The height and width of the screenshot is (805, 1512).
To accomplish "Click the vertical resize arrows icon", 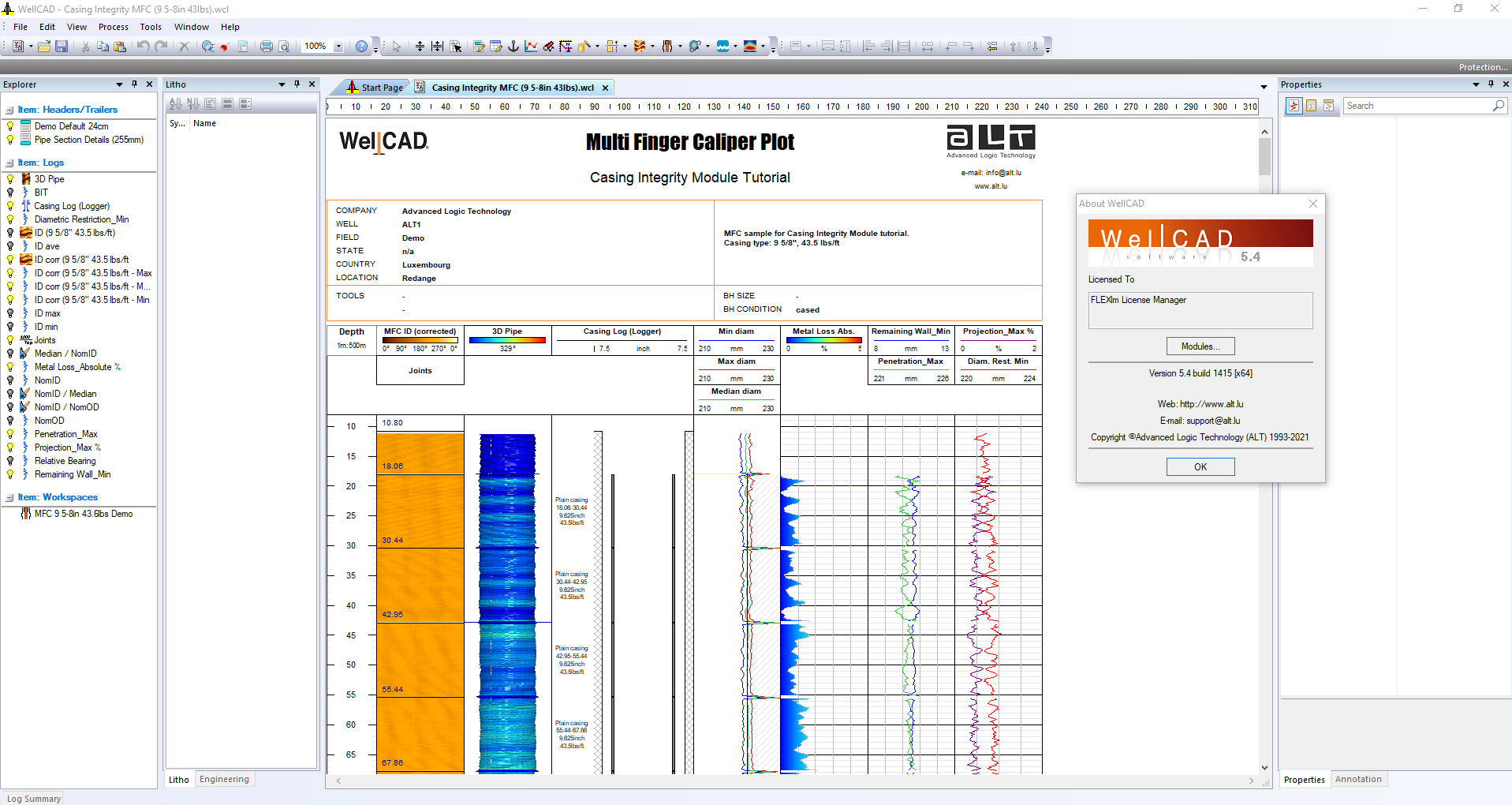I will [420, 47].
